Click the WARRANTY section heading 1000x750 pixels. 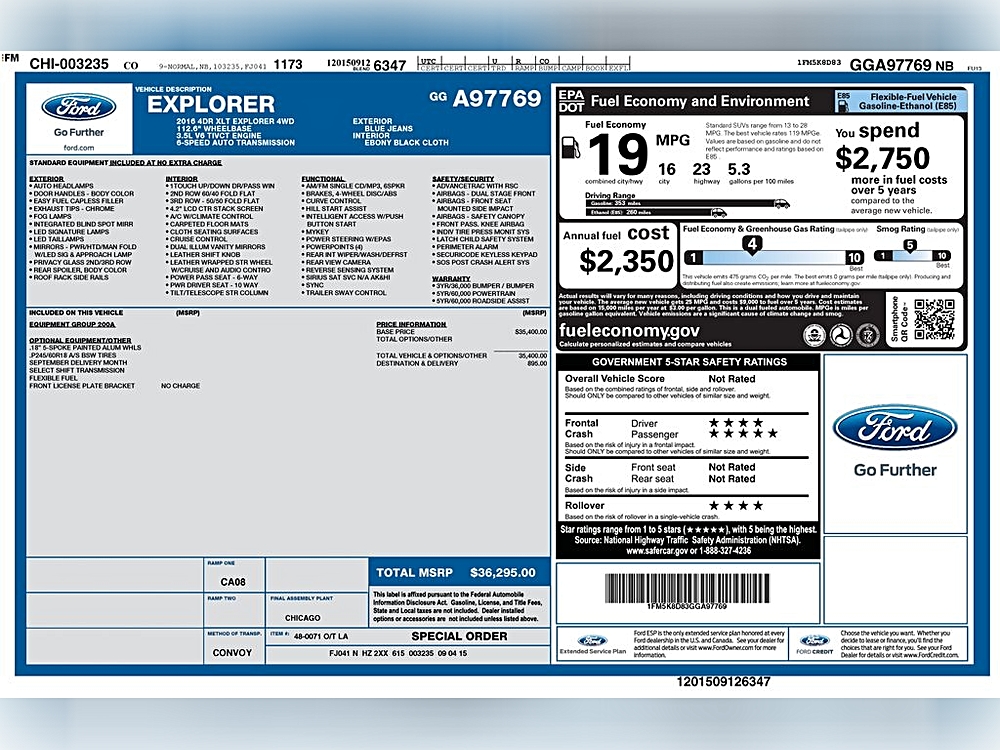[451, 279]
